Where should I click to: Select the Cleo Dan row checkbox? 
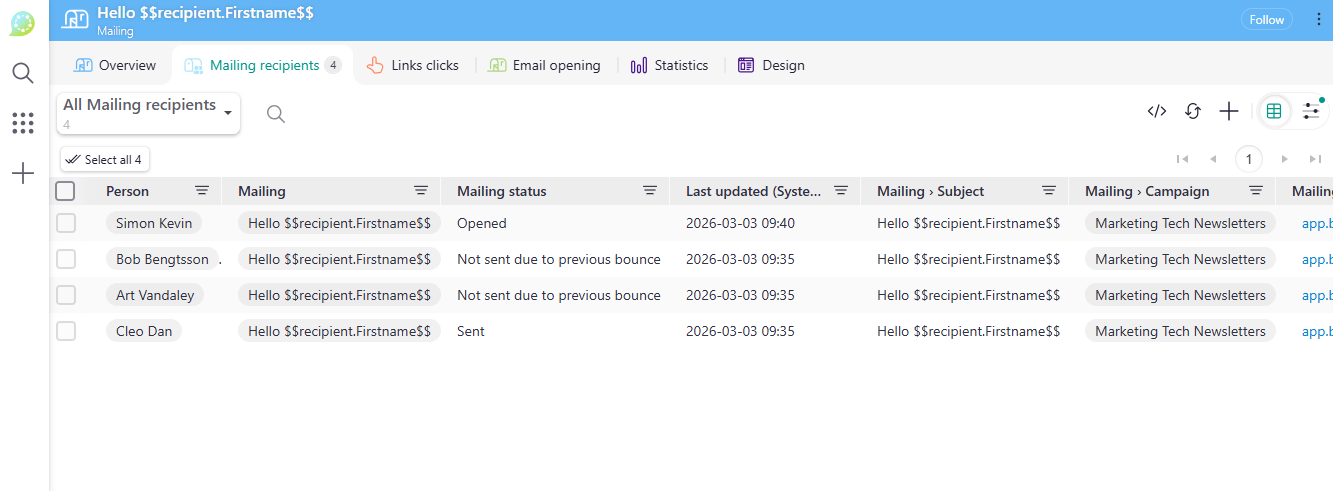66,331
